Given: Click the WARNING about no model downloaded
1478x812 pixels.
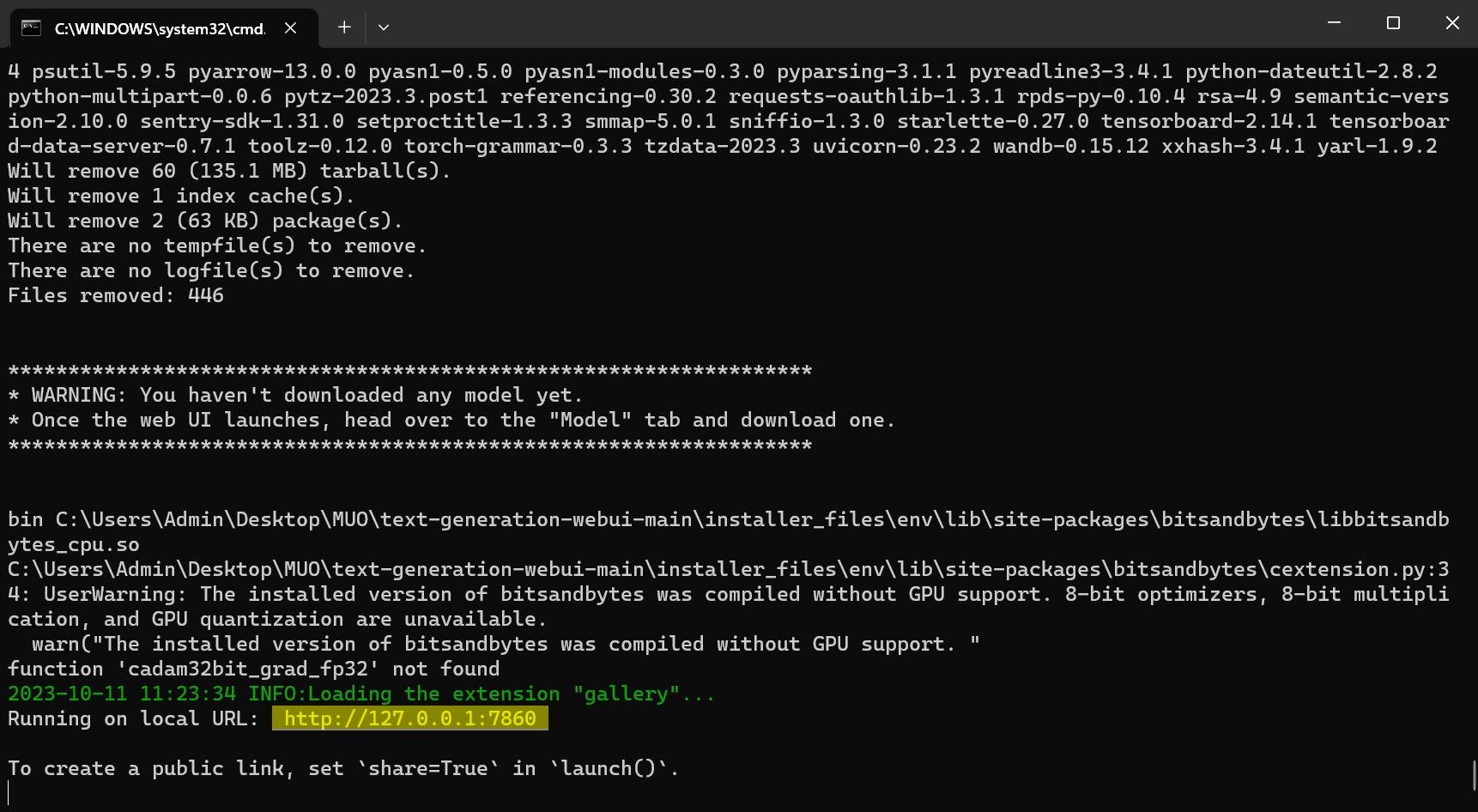Looking at the screenshot, I should [x=294, y=395].
